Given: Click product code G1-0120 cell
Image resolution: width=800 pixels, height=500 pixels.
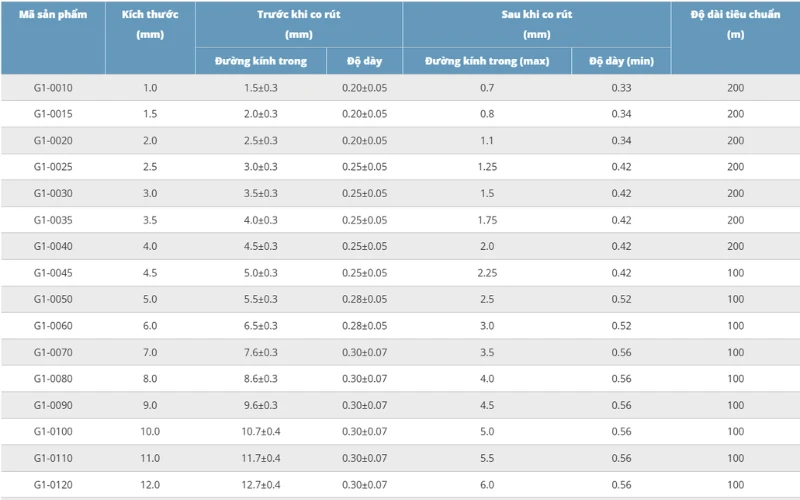Looking at the screenshot, I should tap(53, 485).
